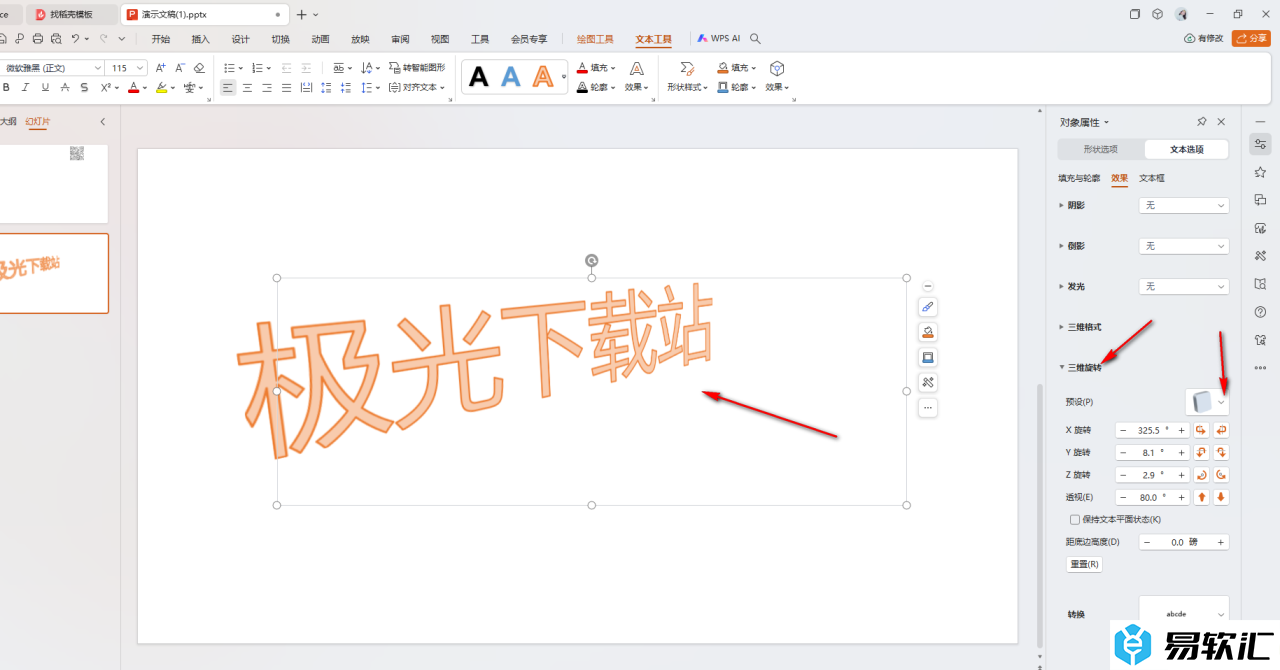
Task: Choose the orange outline WordArt style
Action: pyautogui.click(x=543, y=77)
